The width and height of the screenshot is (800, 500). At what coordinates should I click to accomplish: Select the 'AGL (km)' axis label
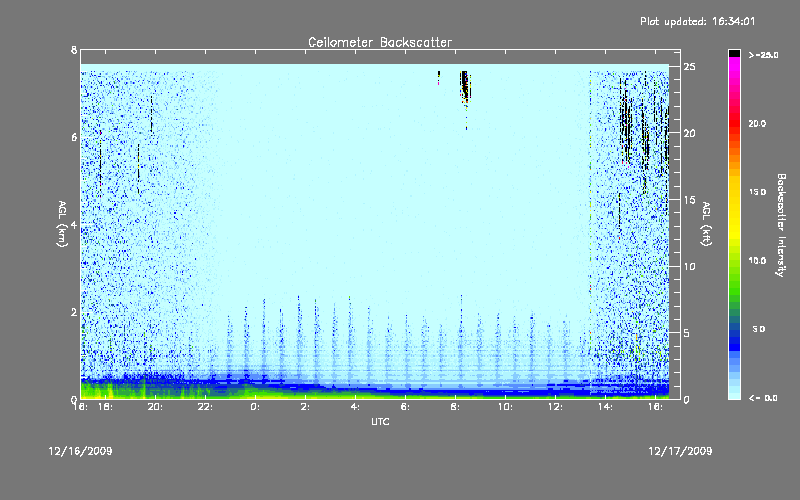(62, 224)
